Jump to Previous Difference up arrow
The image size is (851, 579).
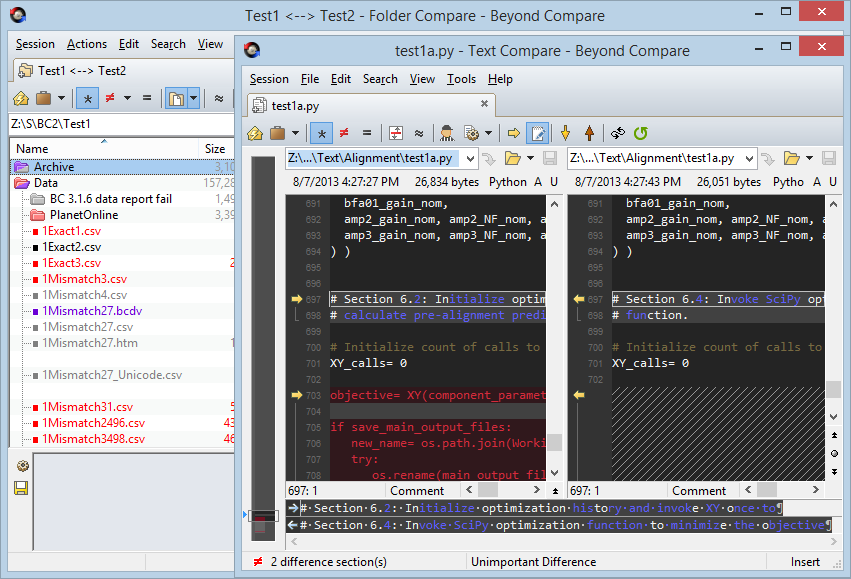pyautogui.click(x=589, y=132)
